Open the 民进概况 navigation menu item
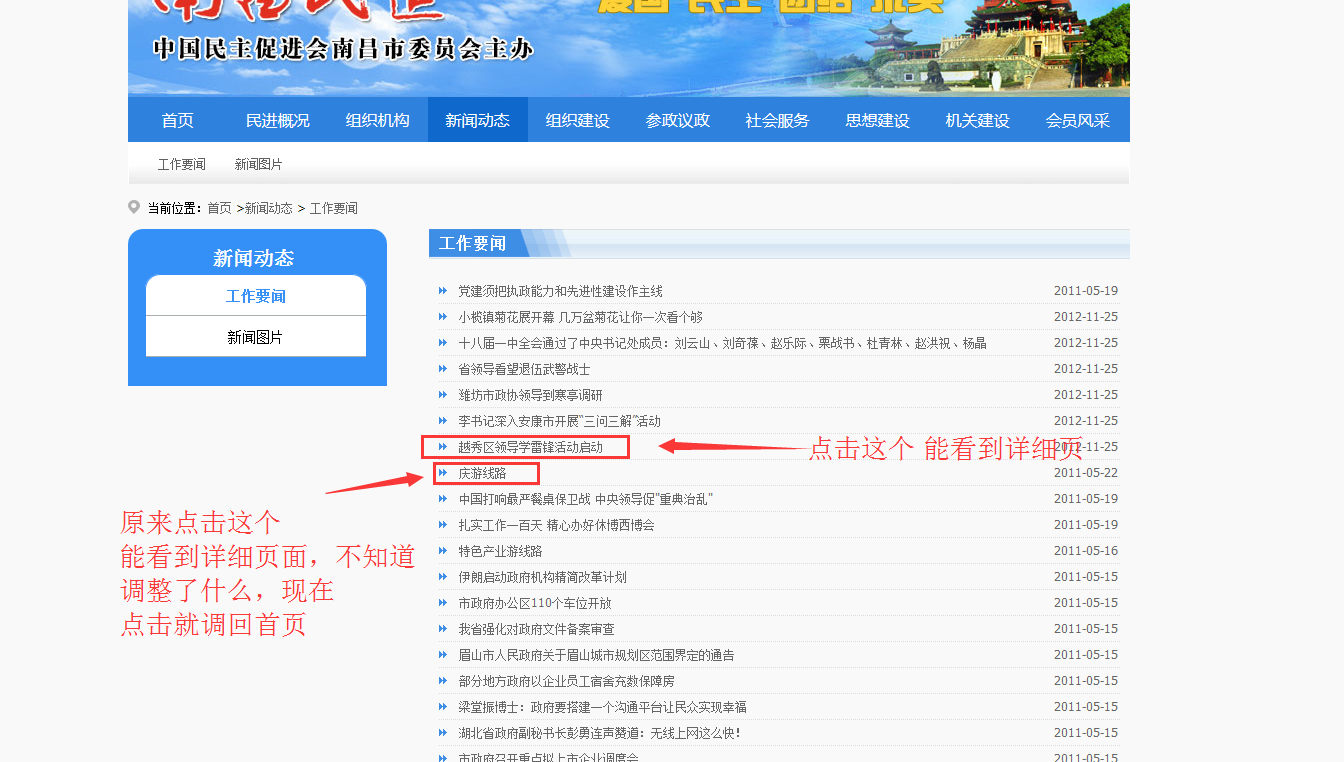 coord(278,120)
